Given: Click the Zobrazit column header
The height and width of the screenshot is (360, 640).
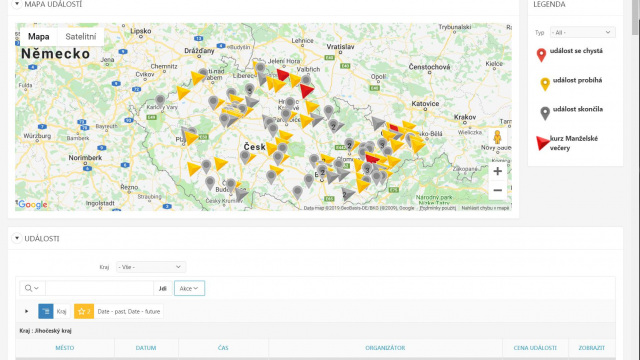Looking at the screenshot, I should [591, 348].
